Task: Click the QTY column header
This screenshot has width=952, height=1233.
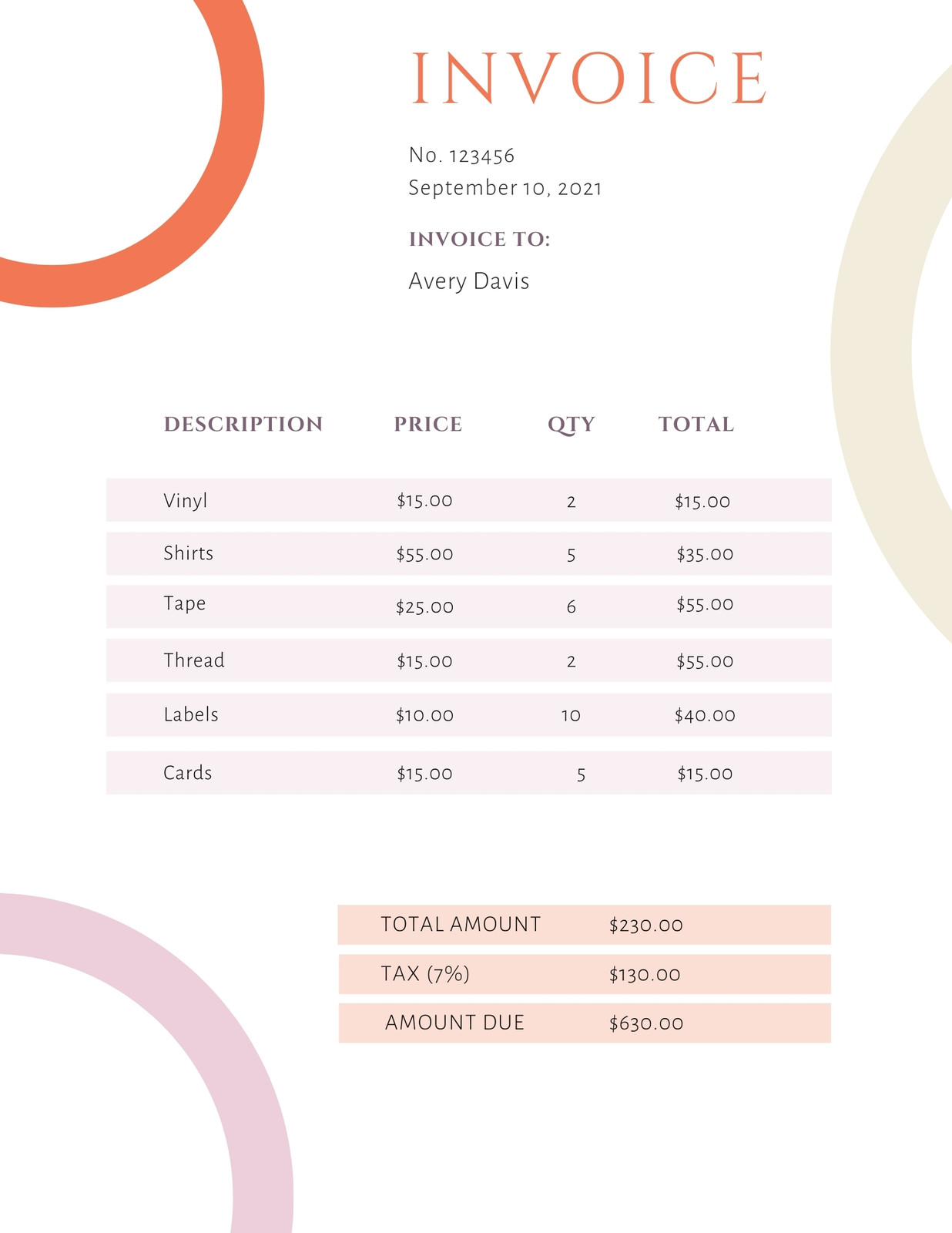Action: tap(572, 425)
